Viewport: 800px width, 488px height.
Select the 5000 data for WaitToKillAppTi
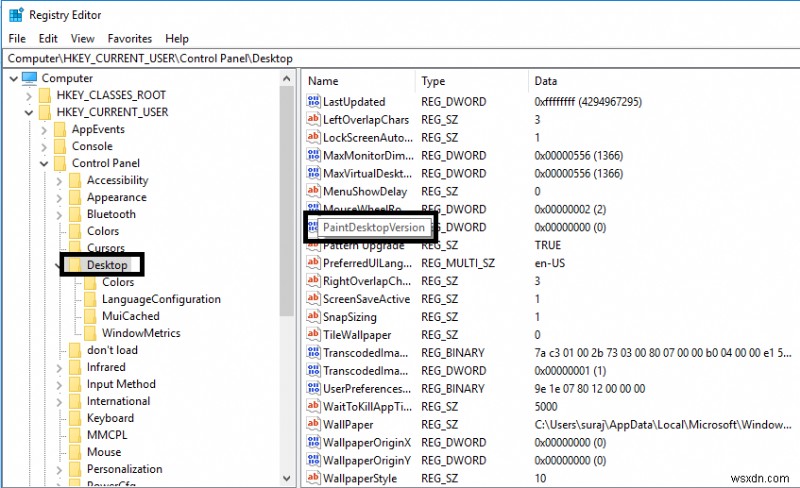point(546,406)
